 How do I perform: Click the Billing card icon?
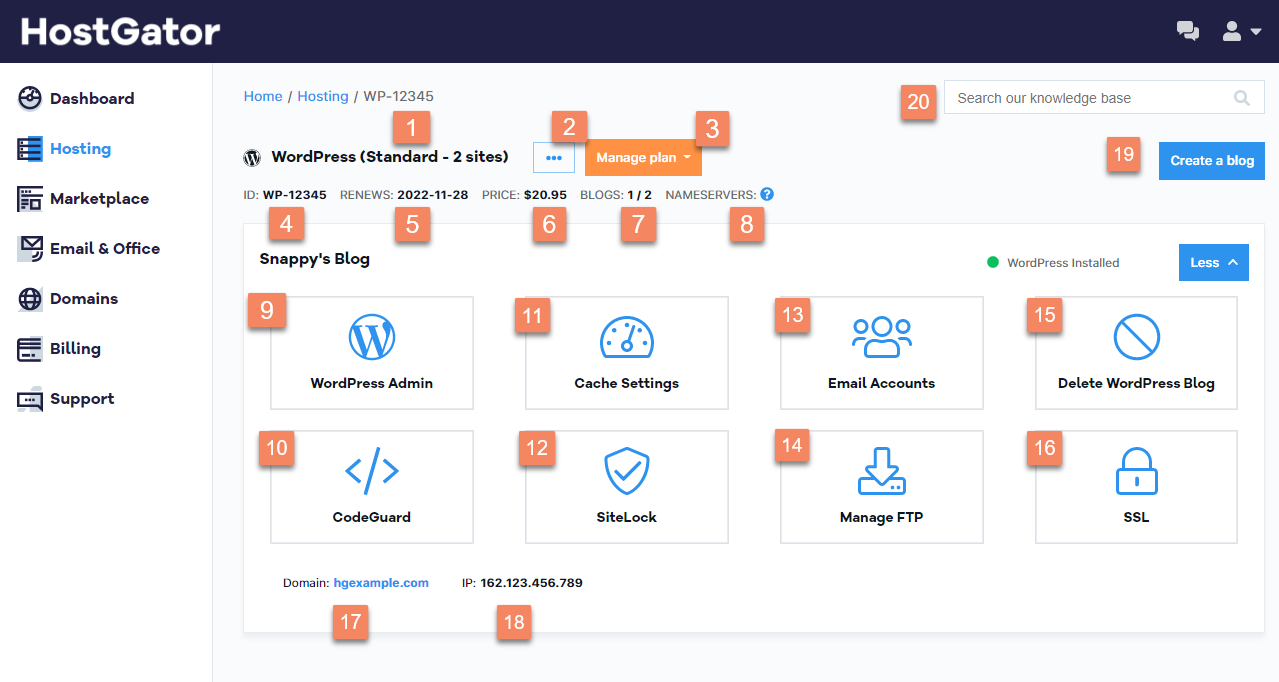click(30, 348)
